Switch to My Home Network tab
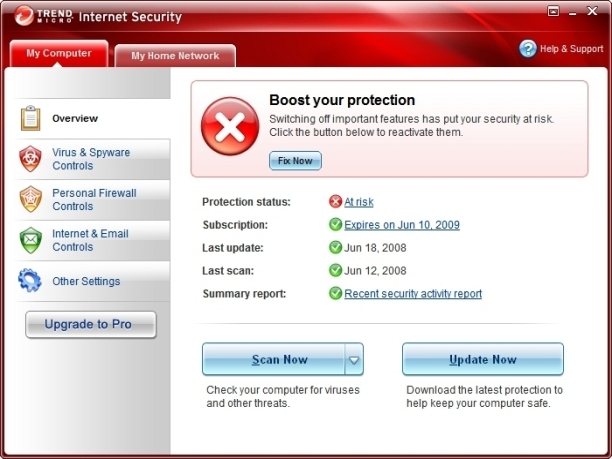 175,55
